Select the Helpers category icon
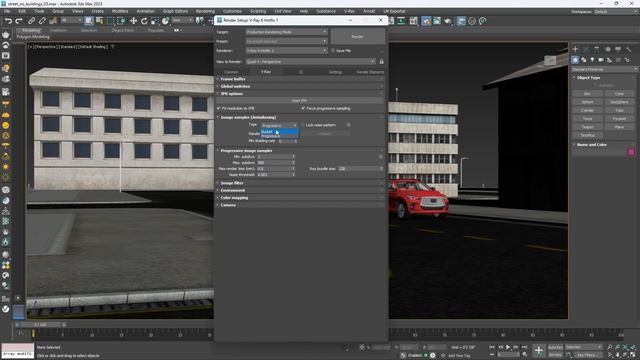 (610, 60)
